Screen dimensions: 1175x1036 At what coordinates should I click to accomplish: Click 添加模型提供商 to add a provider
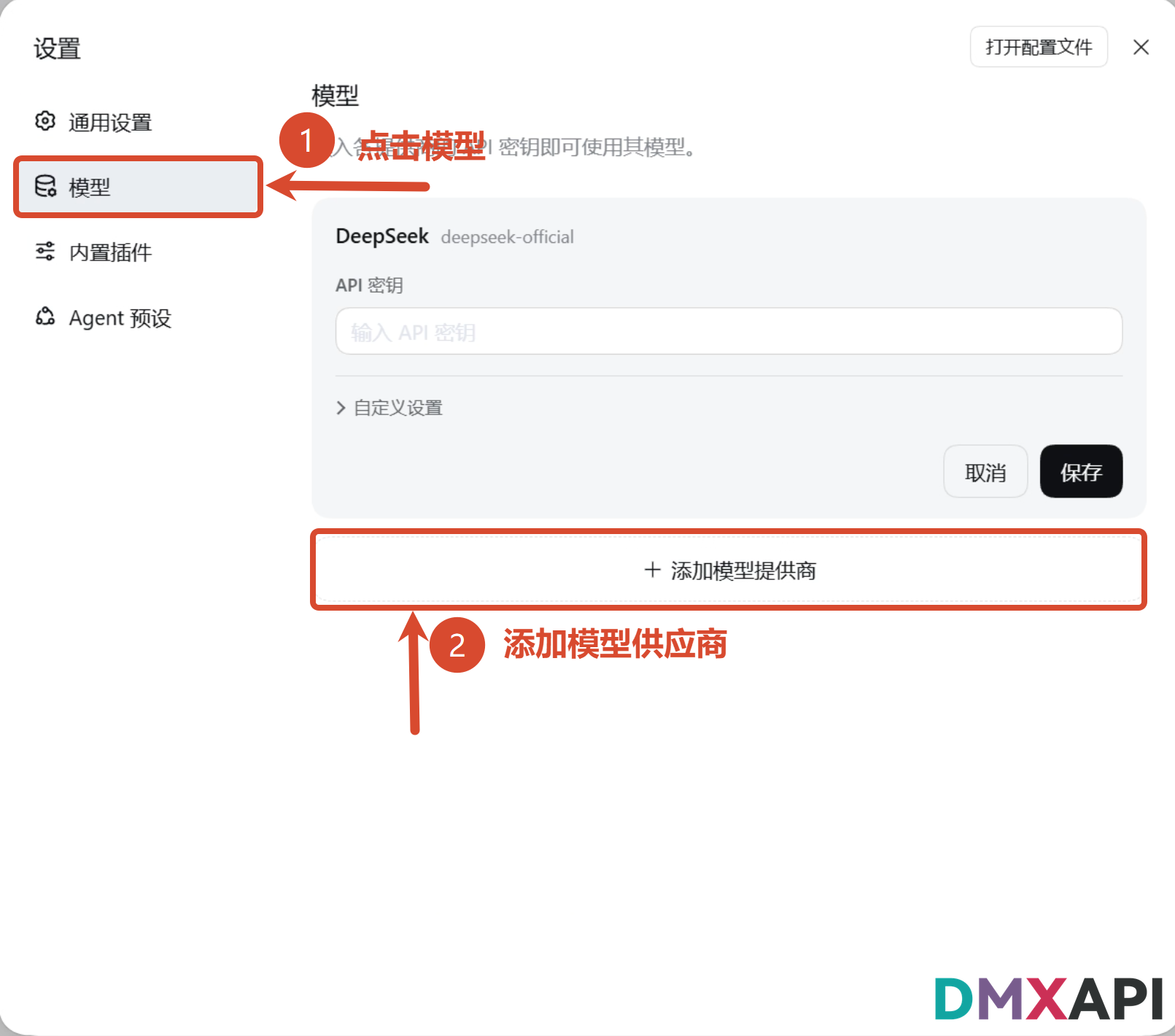click(729, 570)
